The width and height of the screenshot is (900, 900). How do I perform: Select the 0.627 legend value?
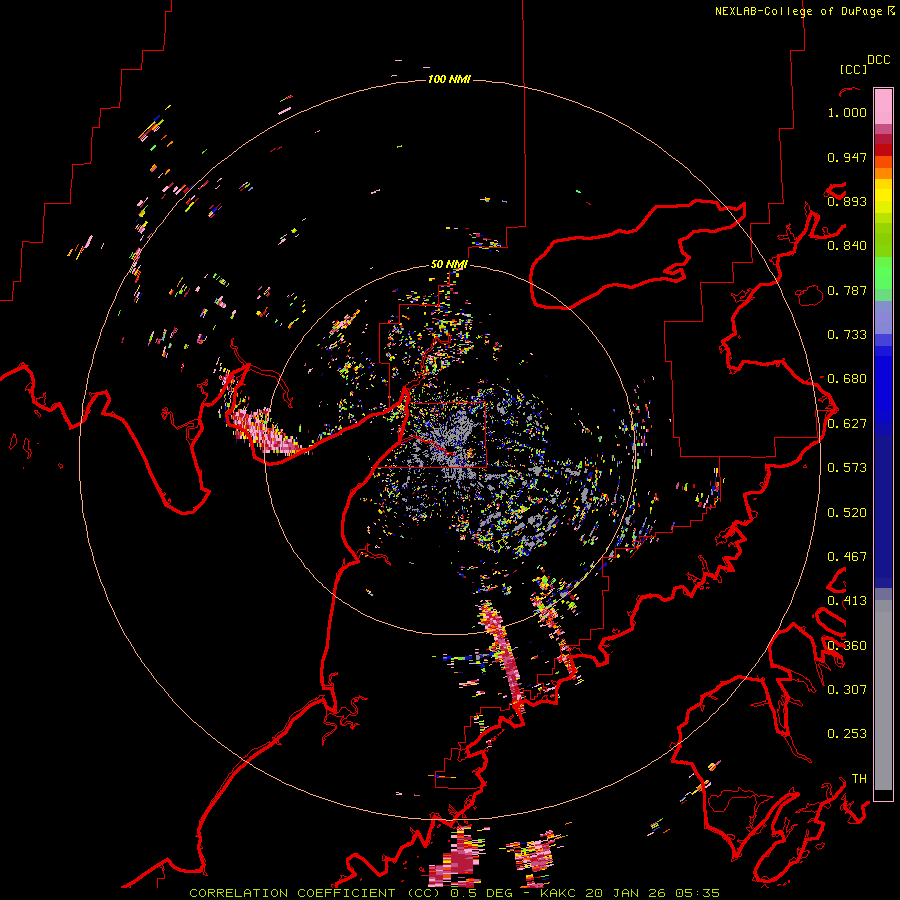tap(847, 424)
